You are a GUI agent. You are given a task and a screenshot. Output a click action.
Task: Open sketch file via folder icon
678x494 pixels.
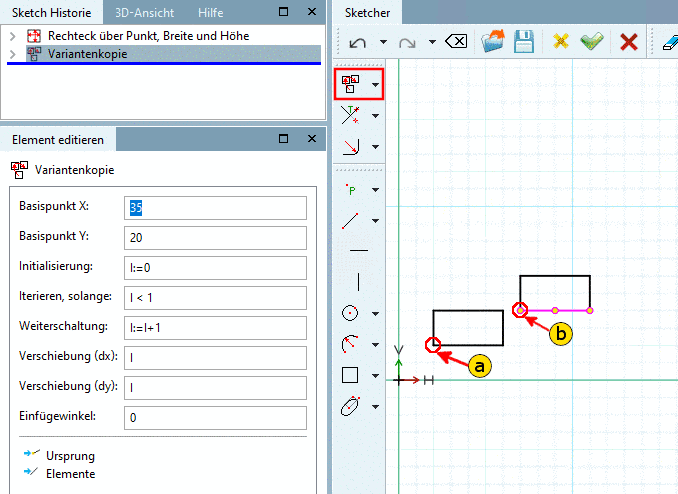click(x=493, y=41)
